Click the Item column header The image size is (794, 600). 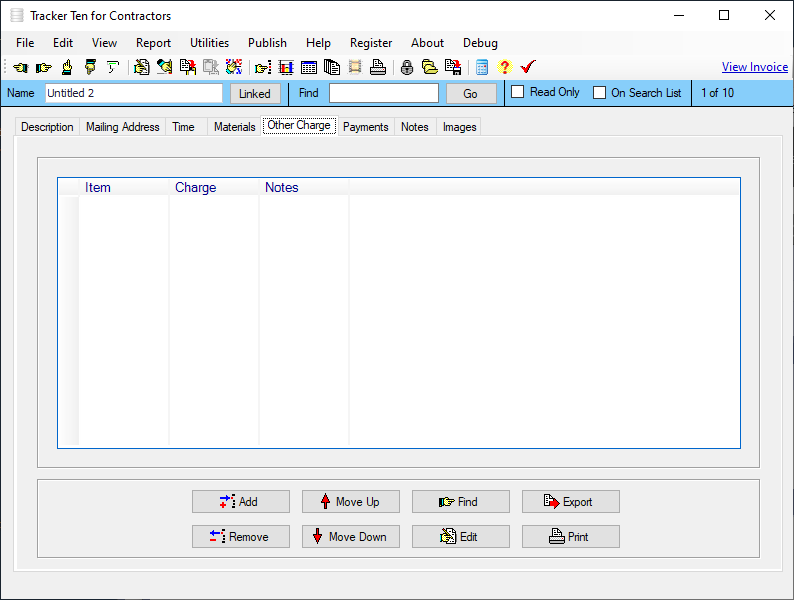pyautogui.click(x=124, y=187)
